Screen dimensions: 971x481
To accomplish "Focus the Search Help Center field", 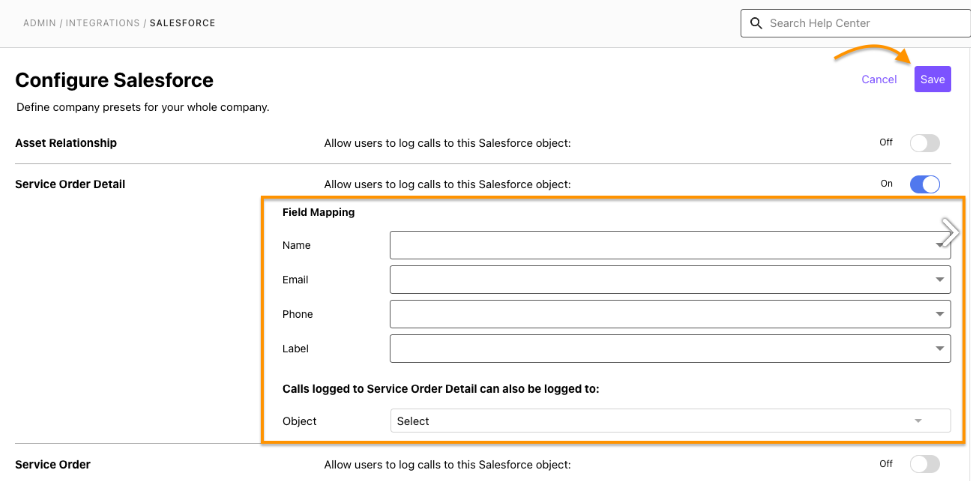I will 855,24.
